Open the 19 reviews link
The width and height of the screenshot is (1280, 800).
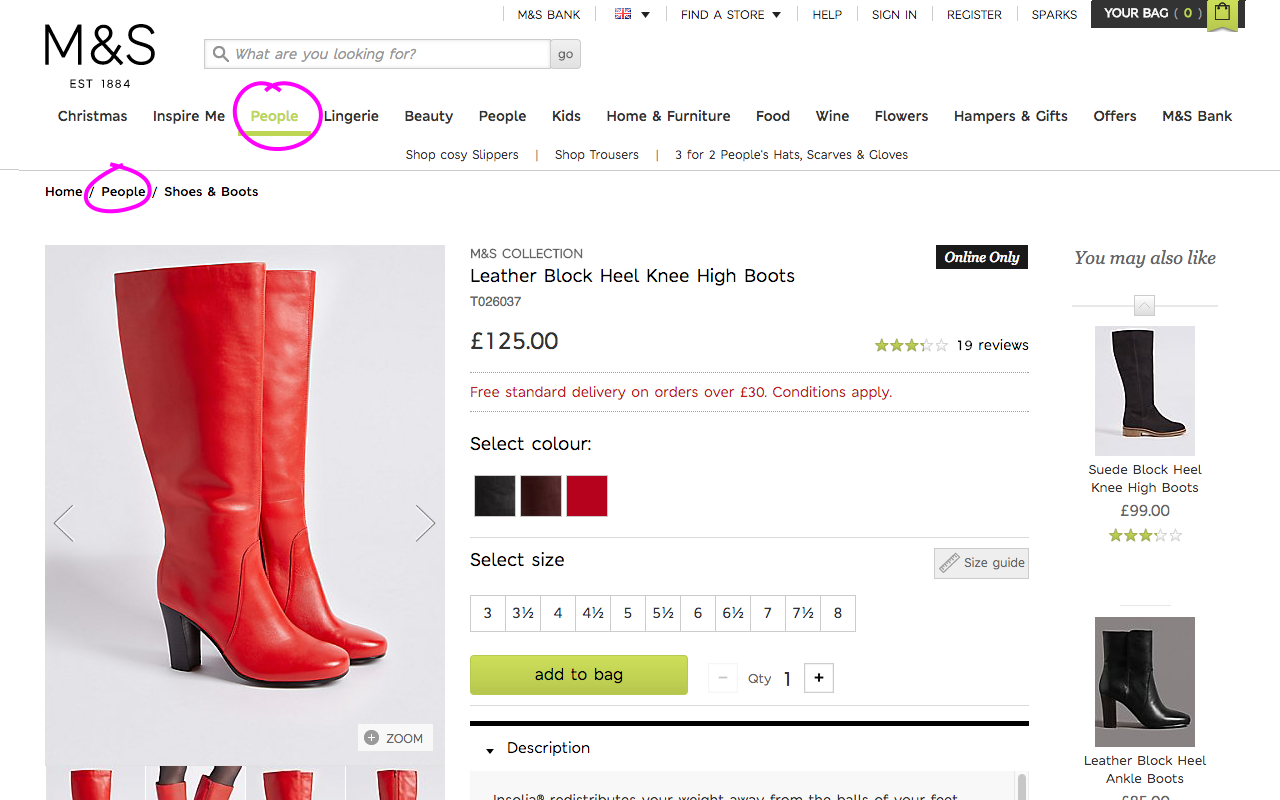[x=992, y=345]
